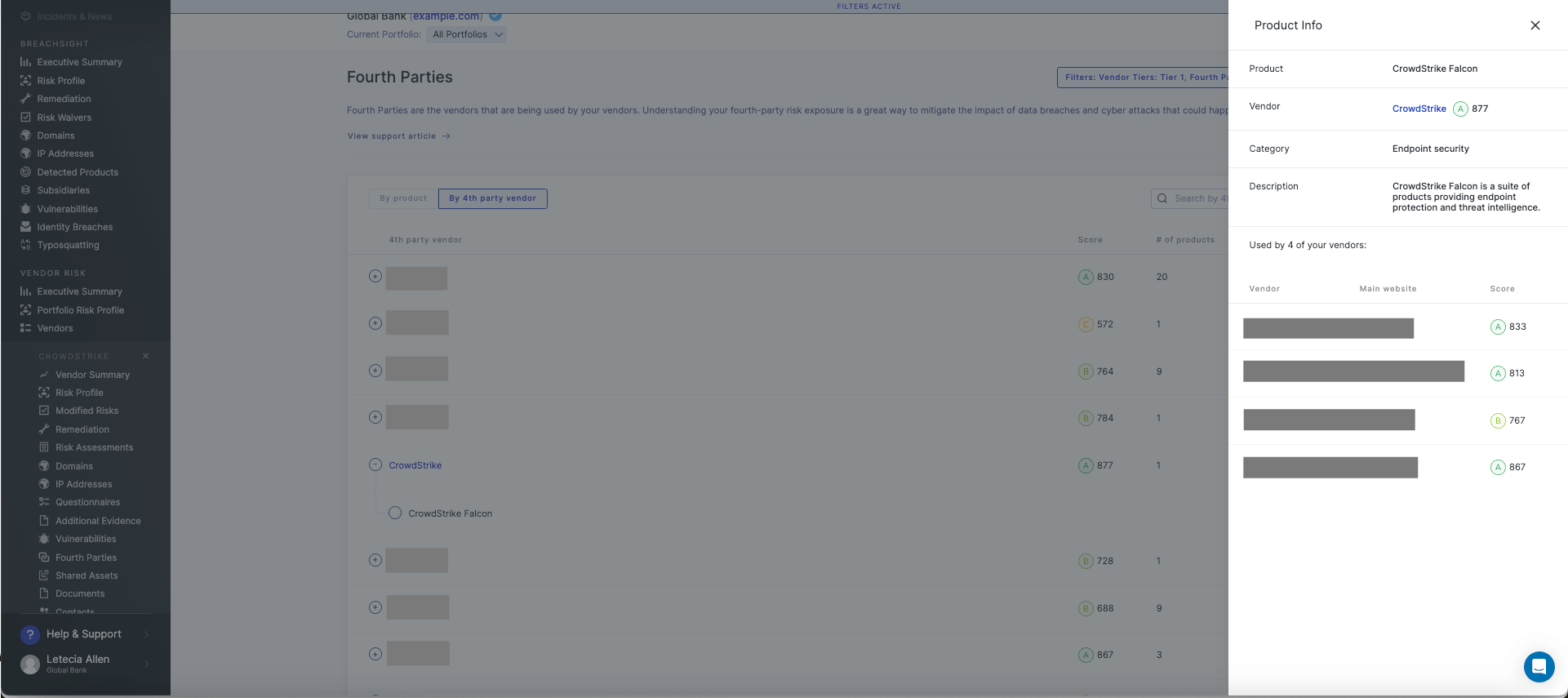The image size is (1568, 698).
Task: Click the 4th party vendor column header
Action: tap(425, 240)
